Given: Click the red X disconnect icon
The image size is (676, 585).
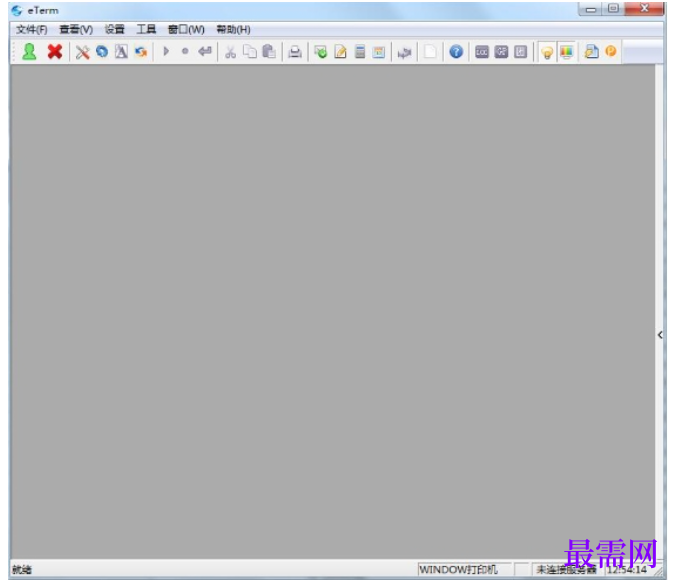Looking at the screenshot, I should pos(55,52).
